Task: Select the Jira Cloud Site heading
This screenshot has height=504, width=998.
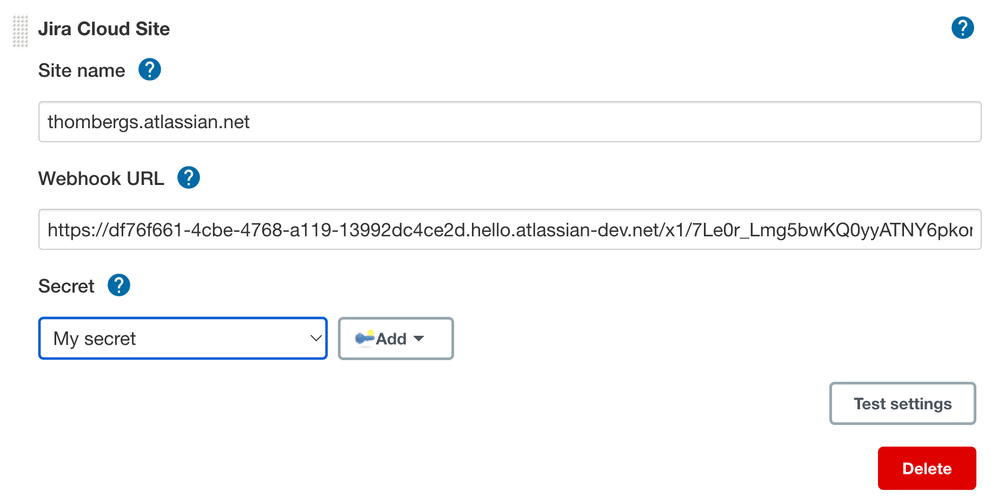Action: [x=104, y=29]
